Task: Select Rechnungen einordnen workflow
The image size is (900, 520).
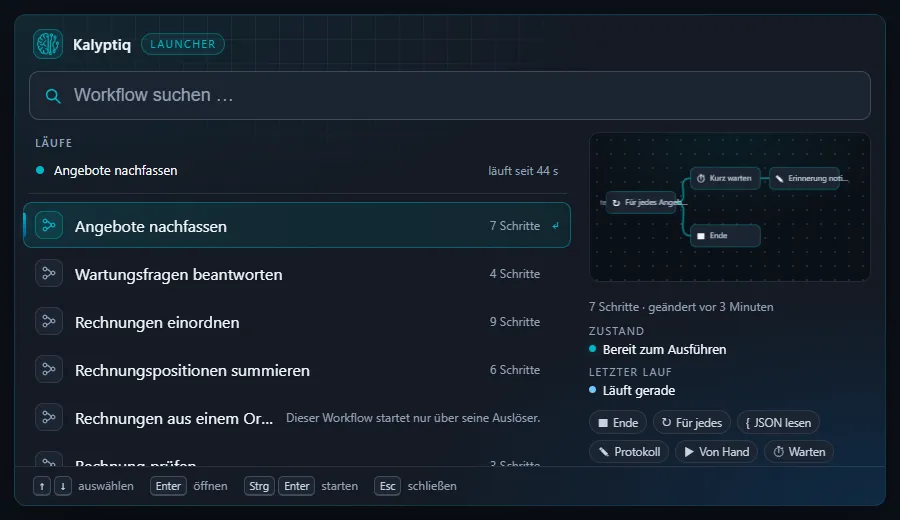Action: [x=297, y=322]
